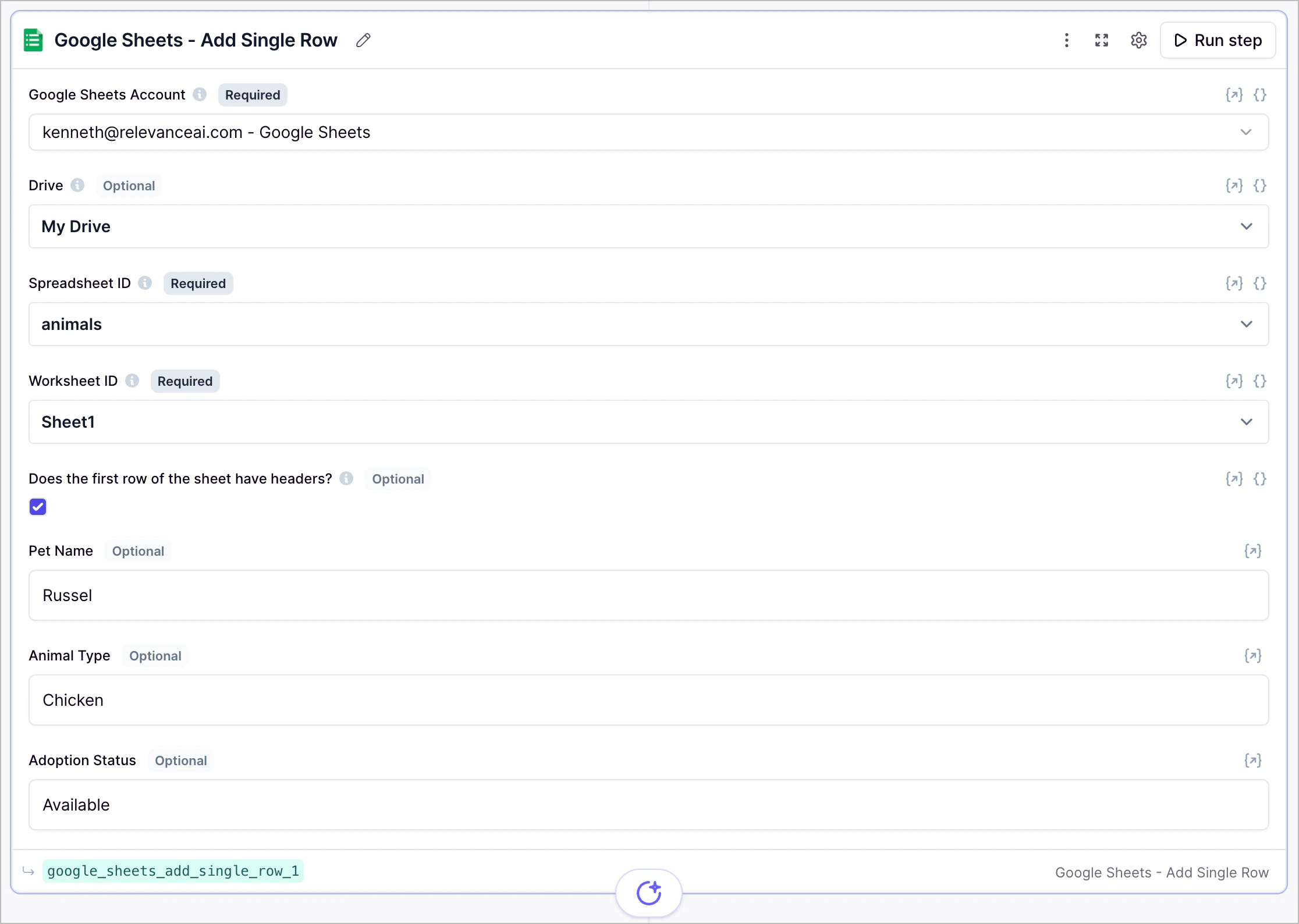Open the step settings gear
The height and width of the screenshot is (924, 1299).
1139,40
